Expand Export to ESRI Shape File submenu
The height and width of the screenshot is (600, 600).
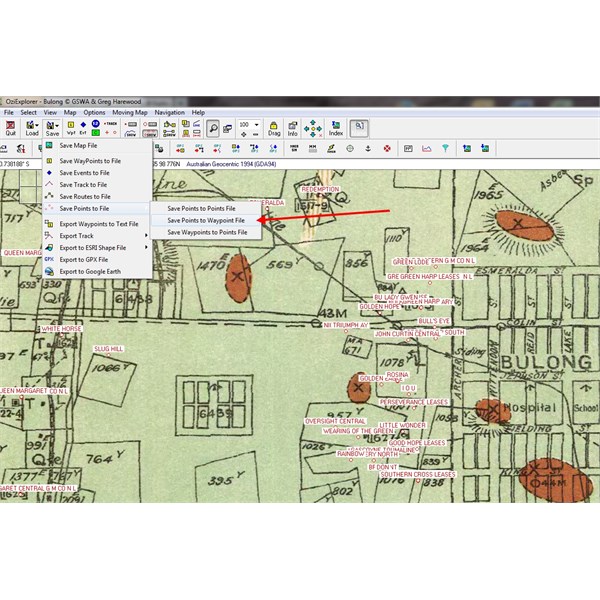[x=97, y=248]
